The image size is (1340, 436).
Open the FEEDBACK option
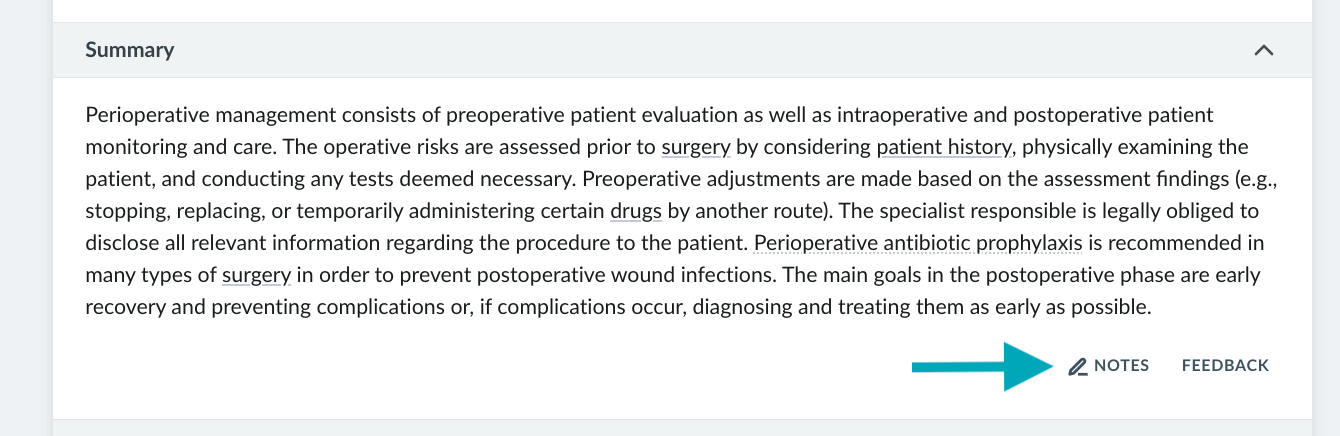(1225, 366)
